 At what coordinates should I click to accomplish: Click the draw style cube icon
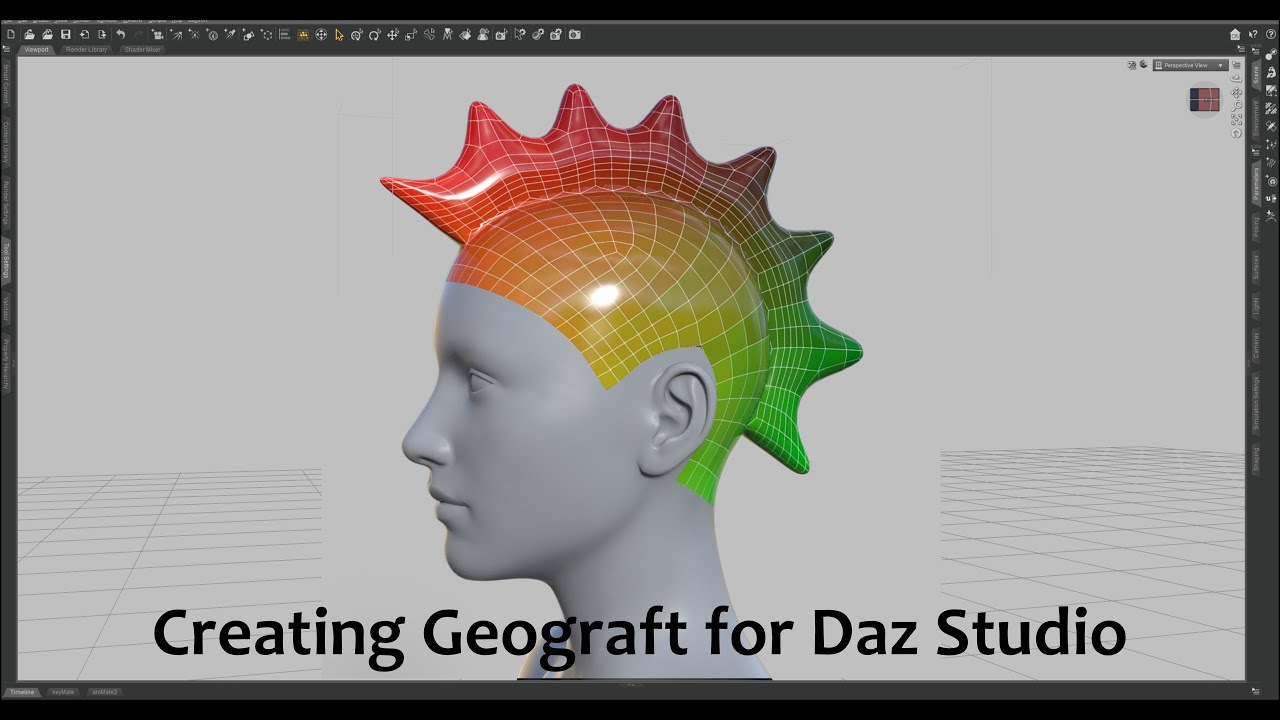1143,64
